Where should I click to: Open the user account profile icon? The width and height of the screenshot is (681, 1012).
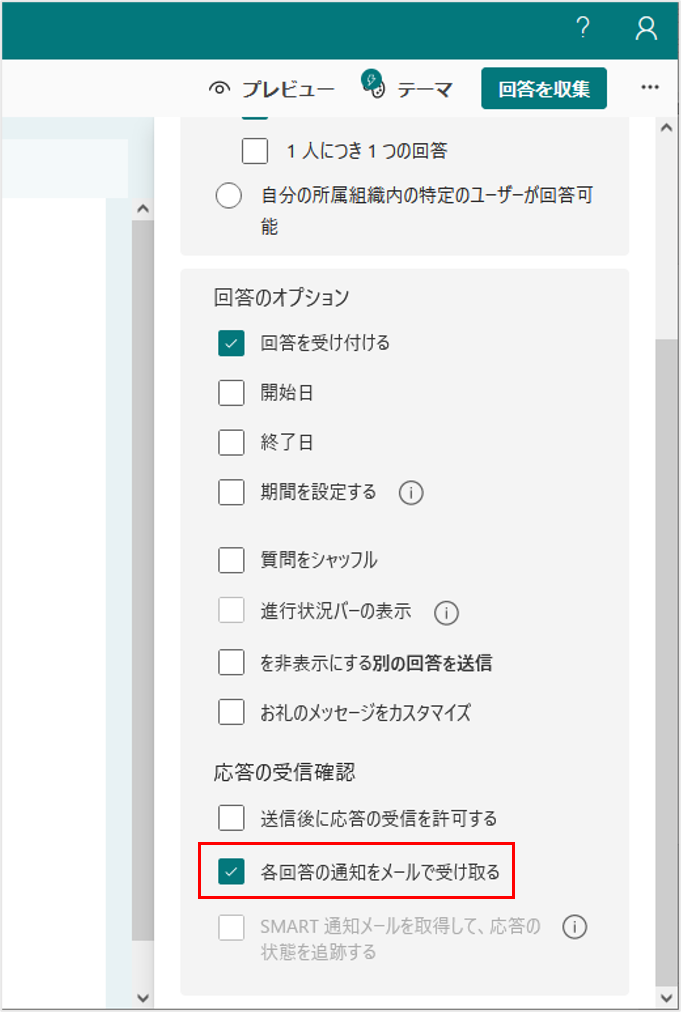click(646, 30)
